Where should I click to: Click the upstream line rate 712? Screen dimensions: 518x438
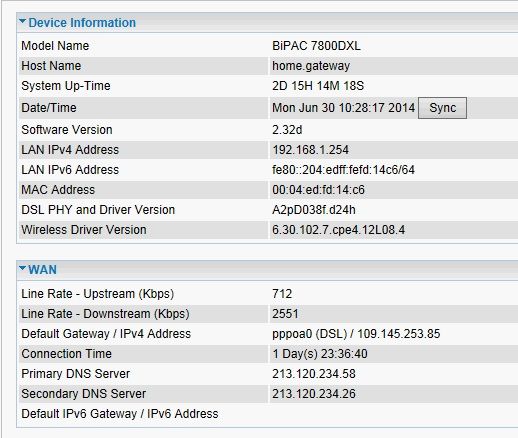click(282, 294)
